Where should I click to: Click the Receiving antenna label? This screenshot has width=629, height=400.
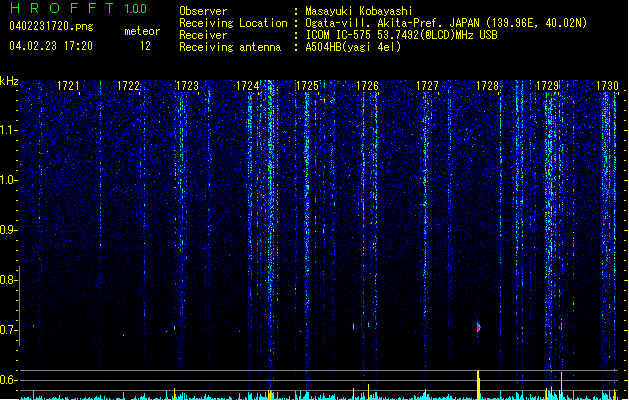230,47
